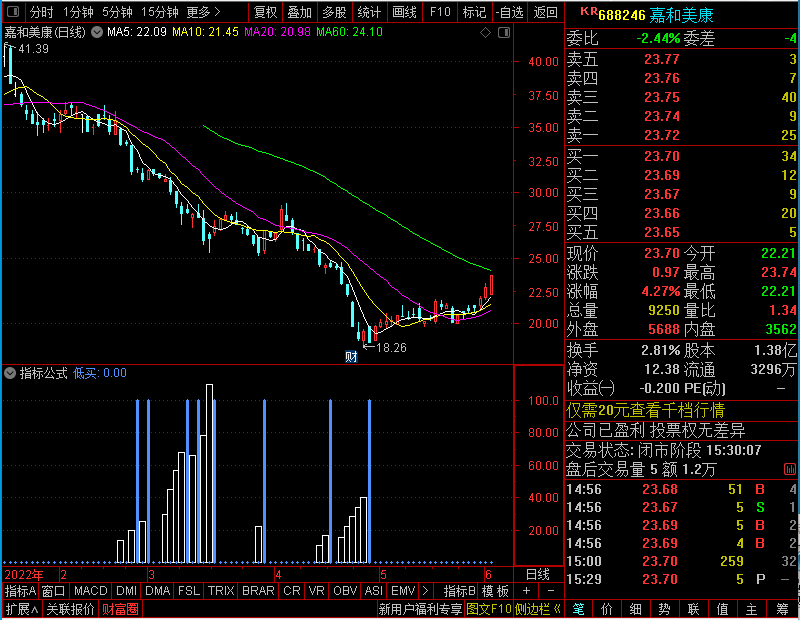Select the 5分钟 period
This screenshot has height=620, width=800.
(x=117, y=12)
